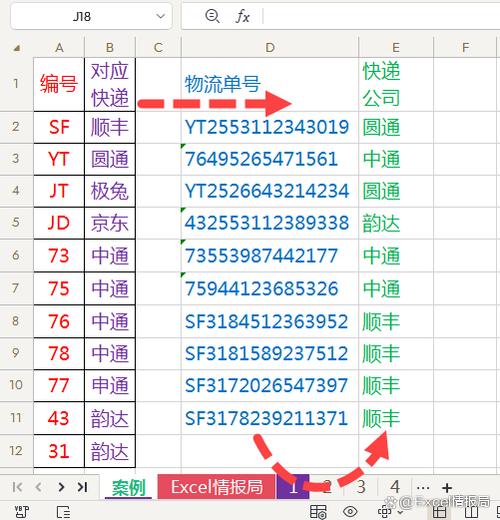This screenshot has width=500, height=520.
Task: Select row 1 header
Action: pyautogui.click(x=16, y=84)
